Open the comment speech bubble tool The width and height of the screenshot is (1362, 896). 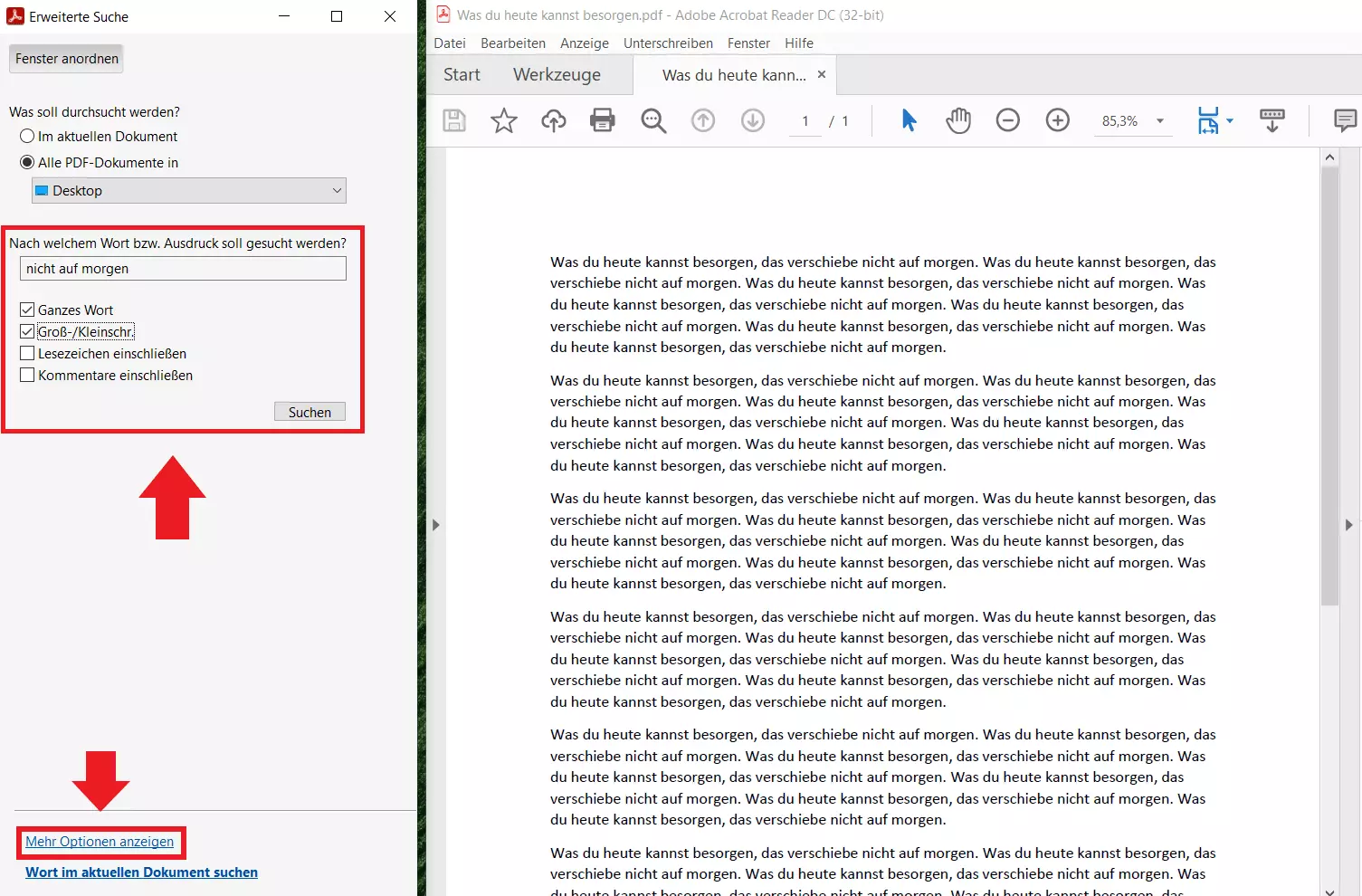pyautogui.click(x=1346, y=120)
